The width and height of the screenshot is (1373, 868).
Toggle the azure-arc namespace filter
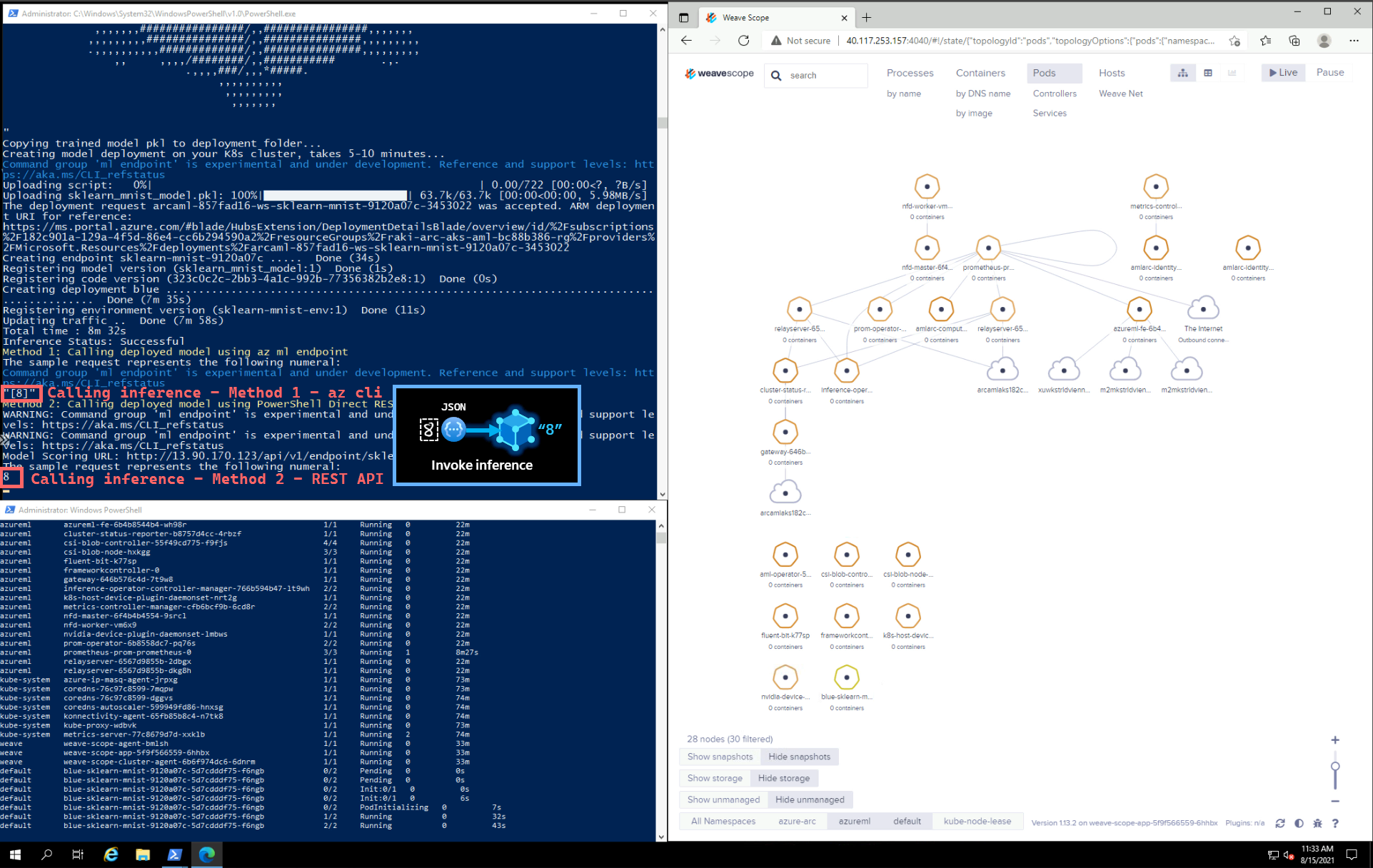click(797, 821)
